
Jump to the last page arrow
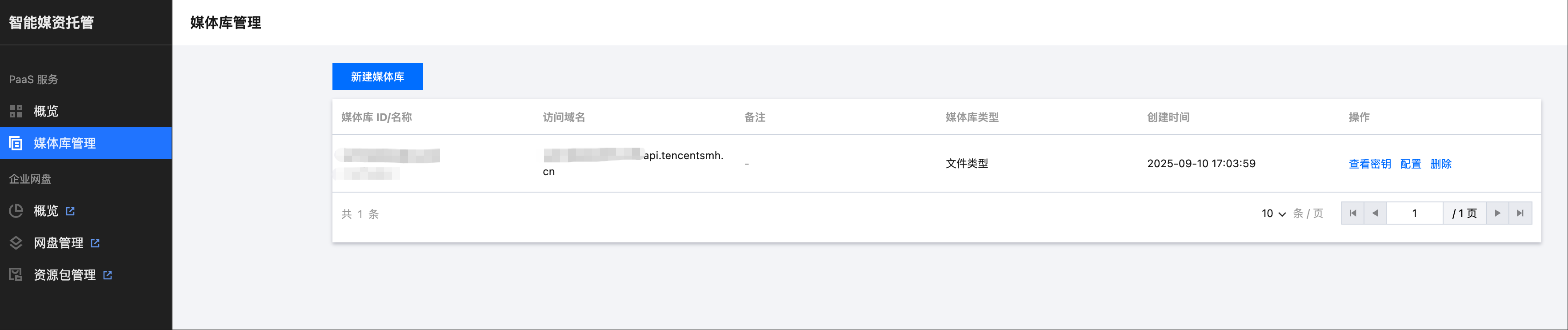(1520, 213)
